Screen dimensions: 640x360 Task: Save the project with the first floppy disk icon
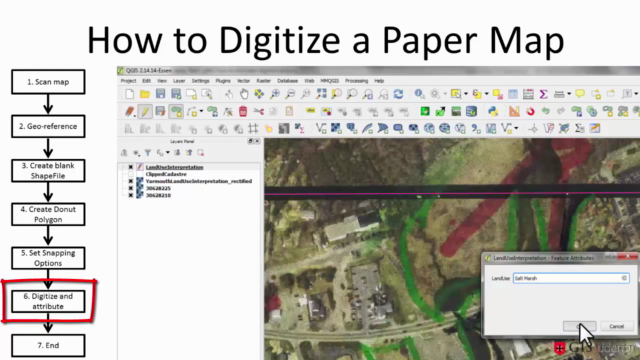tap(160, 94)
